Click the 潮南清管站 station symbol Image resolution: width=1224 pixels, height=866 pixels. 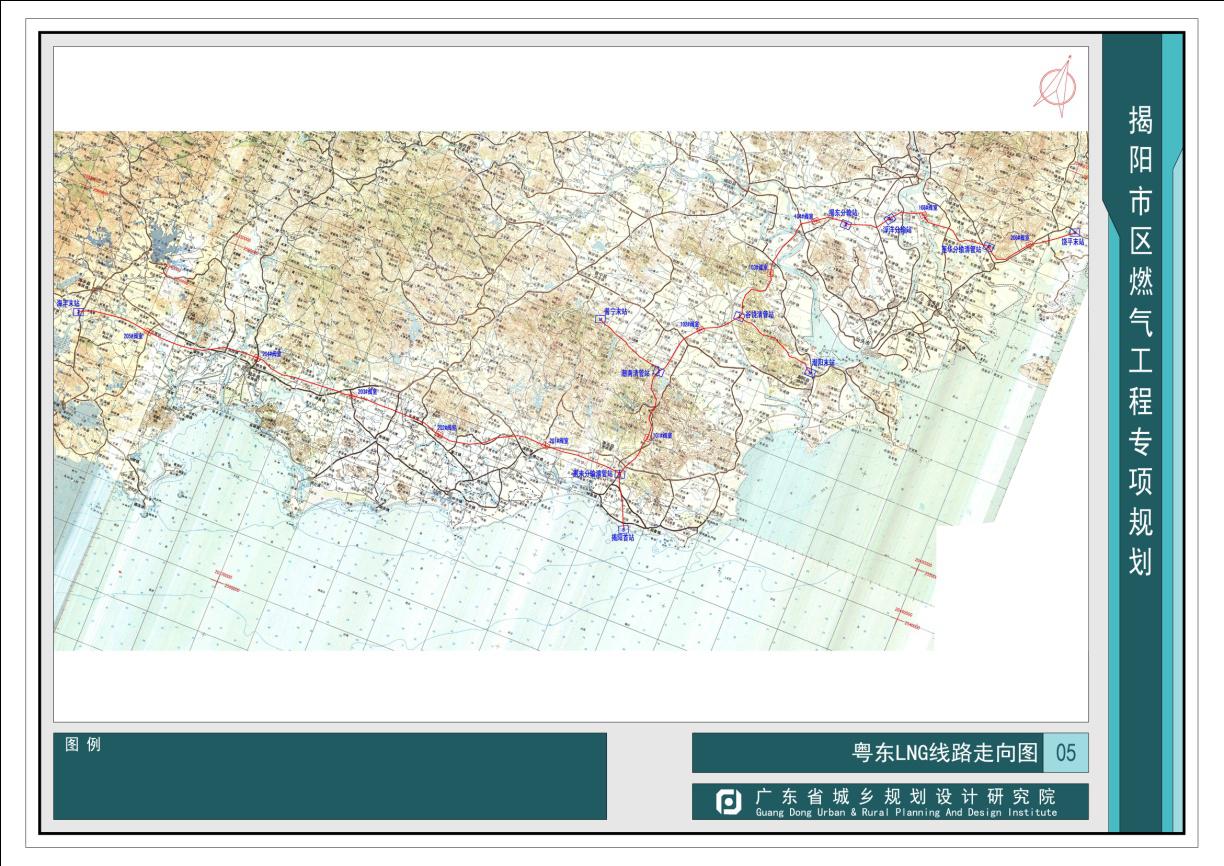pos(659,371)
